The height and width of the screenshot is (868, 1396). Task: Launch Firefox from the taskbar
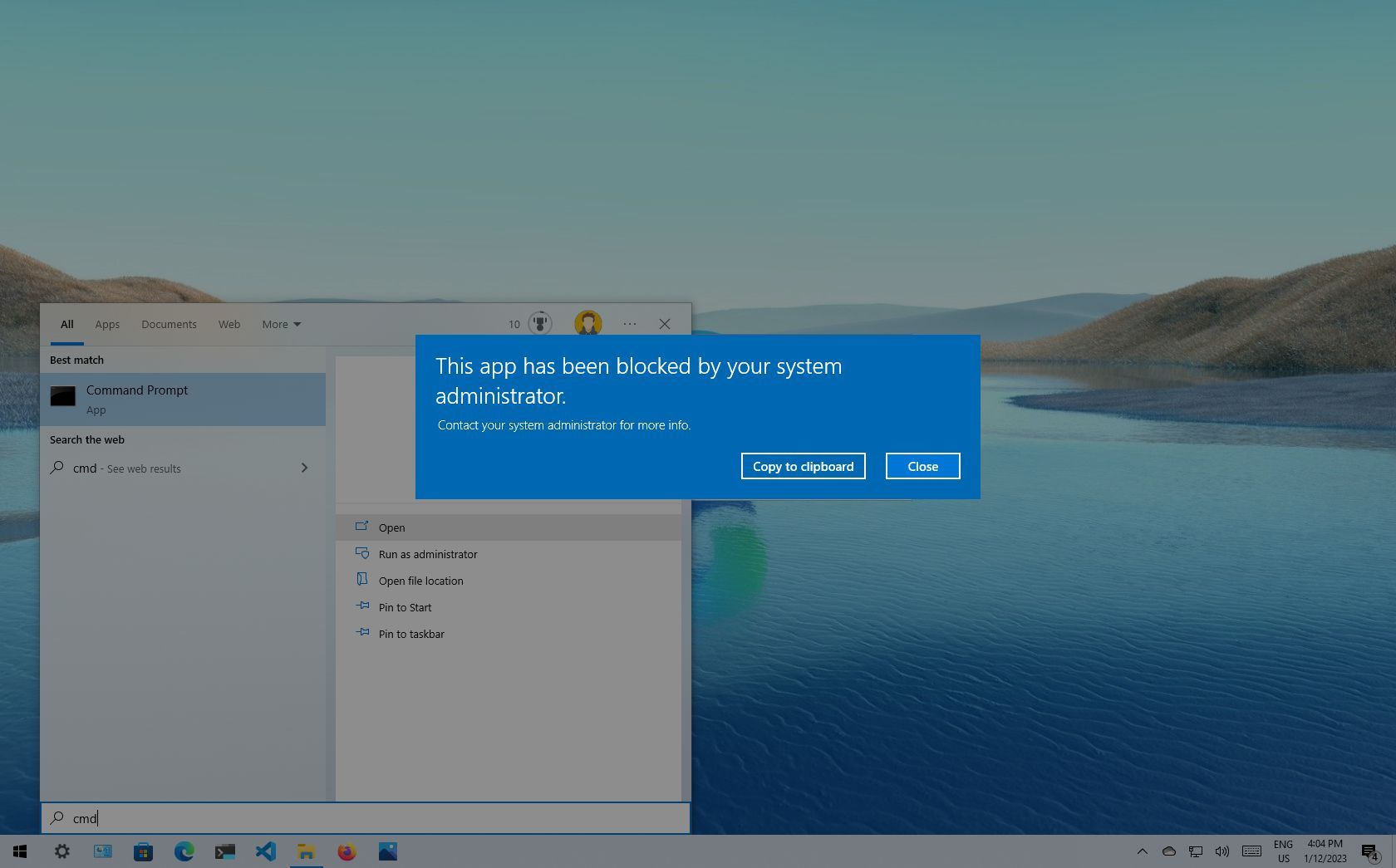pyautogui.click(x=347, y=851)
